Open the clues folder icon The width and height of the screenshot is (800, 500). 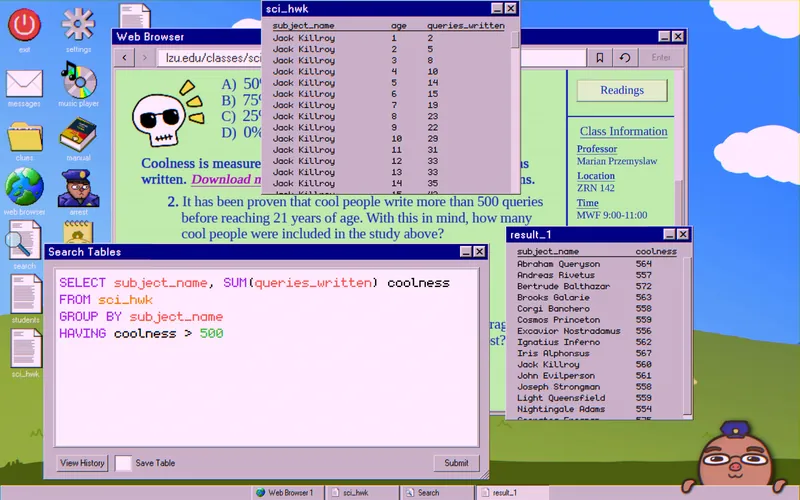point(24,137)
